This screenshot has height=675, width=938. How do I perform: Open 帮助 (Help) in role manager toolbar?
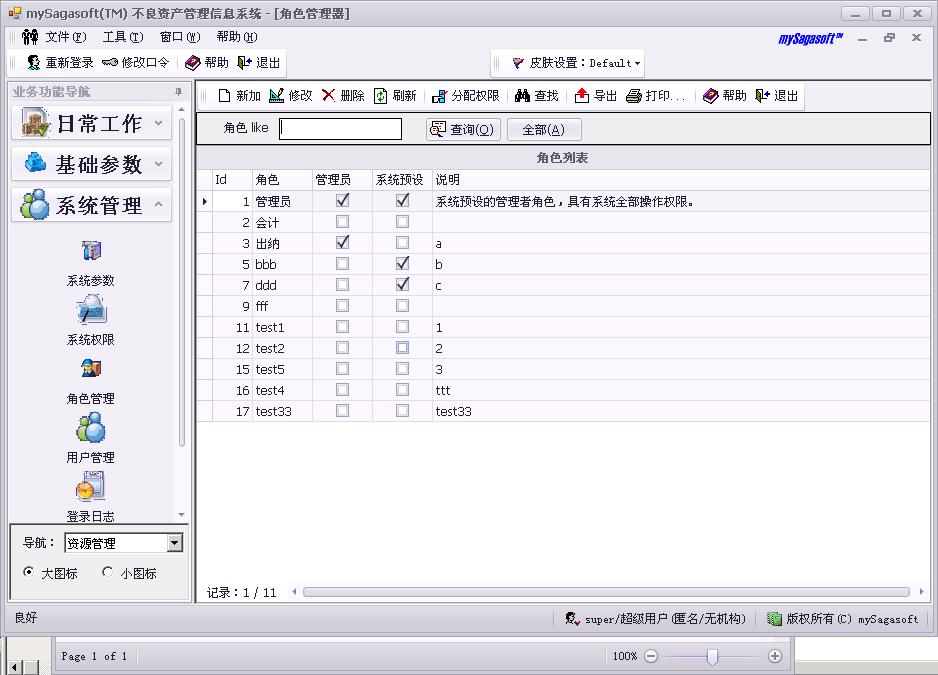pyautogui.click(x=725, y=96)
